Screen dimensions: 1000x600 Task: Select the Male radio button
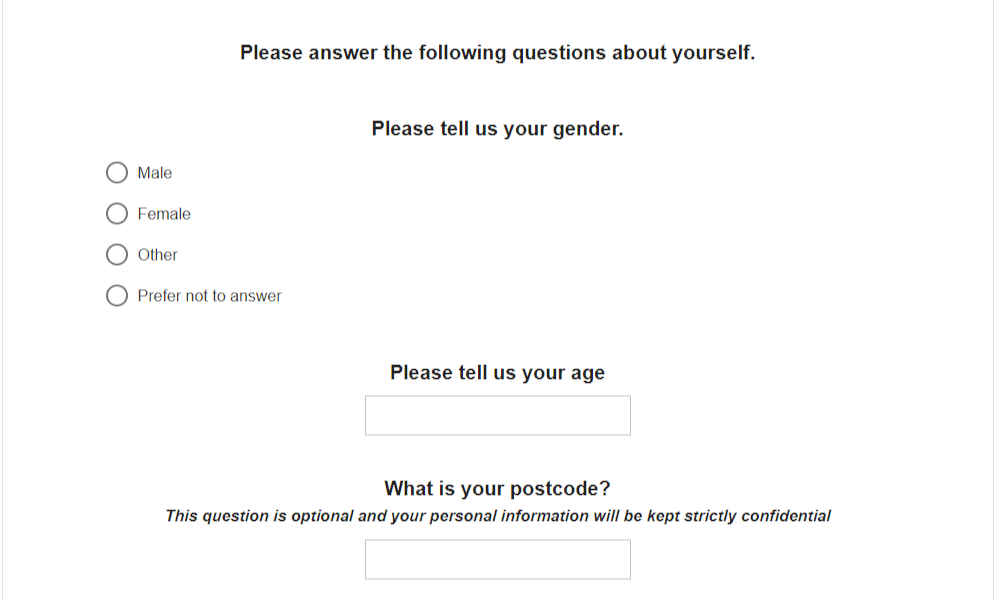click(x=117, y=172)
